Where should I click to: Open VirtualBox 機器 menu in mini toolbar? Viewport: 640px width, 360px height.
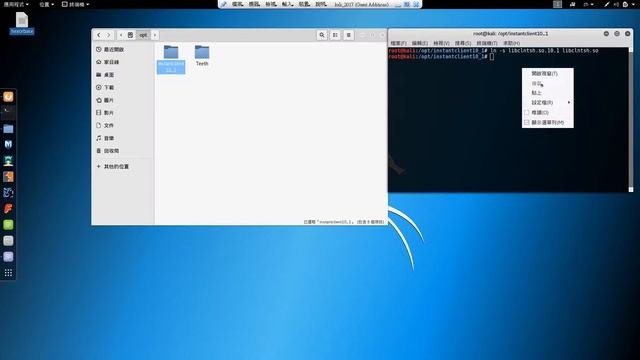(x=254, y=4)
